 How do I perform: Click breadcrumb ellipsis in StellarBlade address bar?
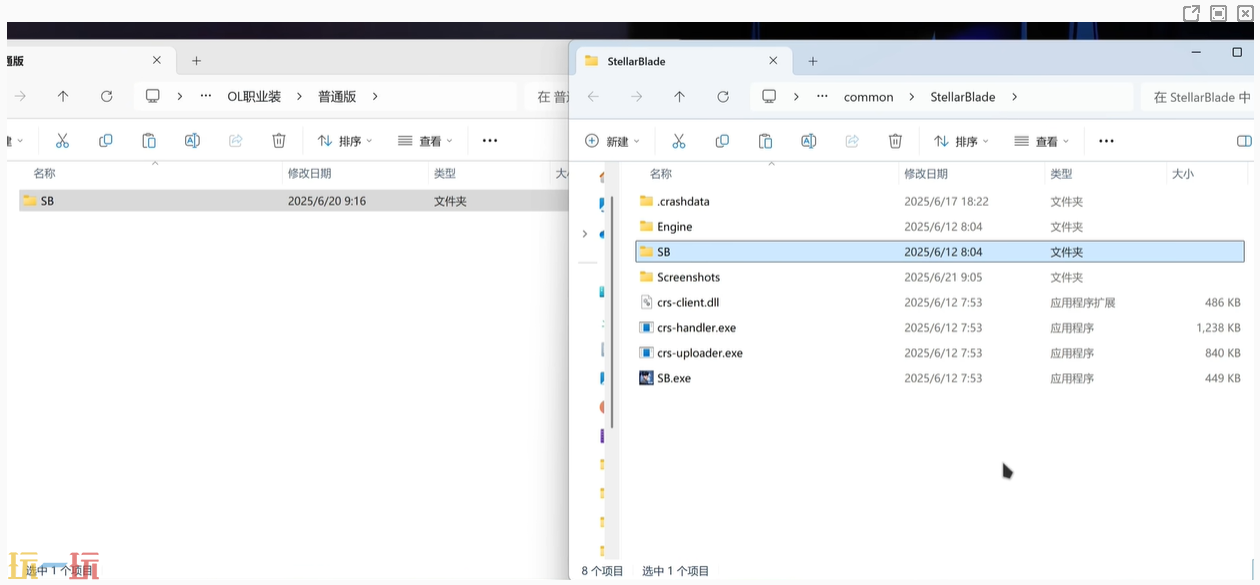tap(822, 97)
